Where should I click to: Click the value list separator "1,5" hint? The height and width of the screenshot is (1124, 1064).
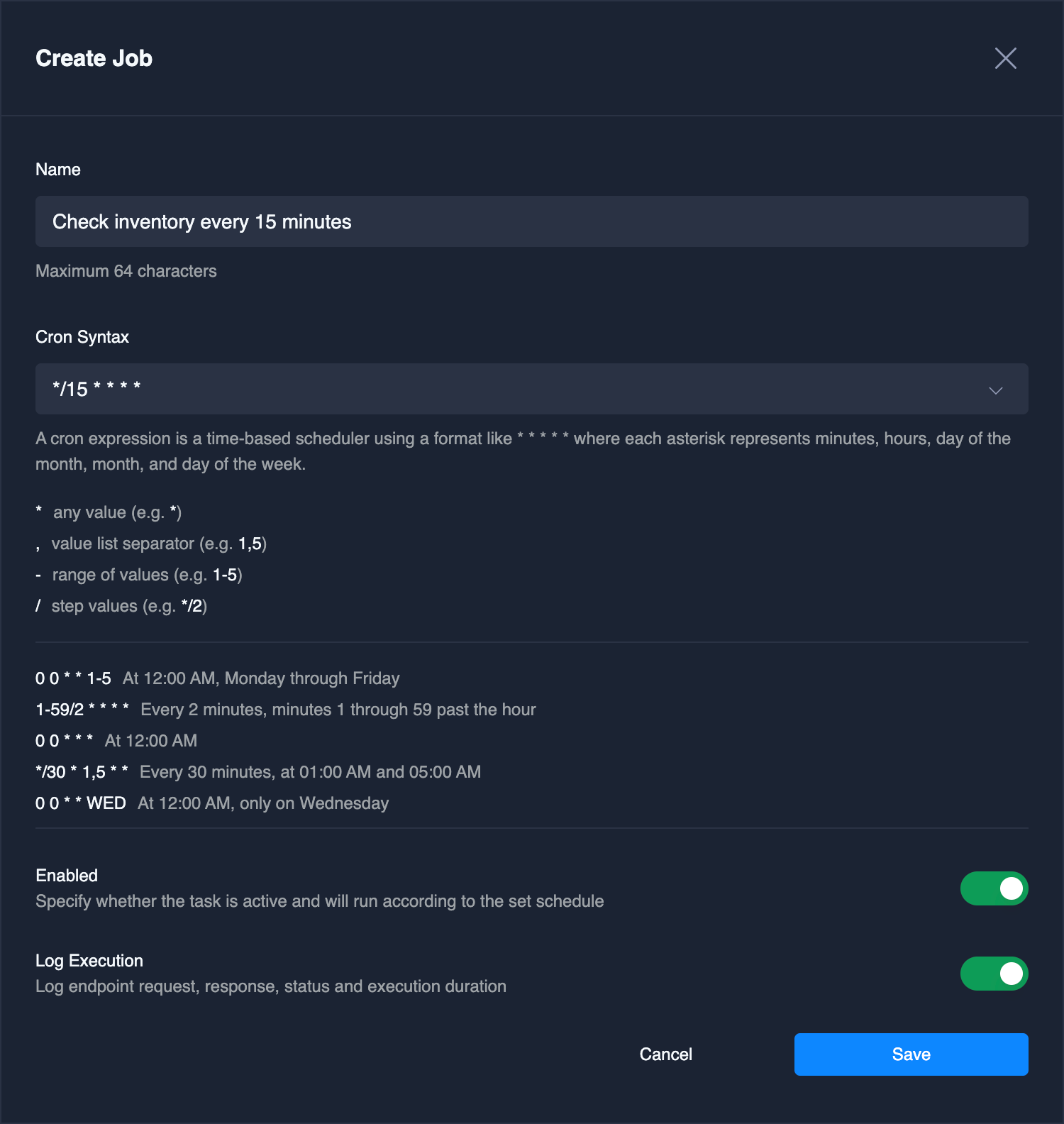[x=250, y=544]
